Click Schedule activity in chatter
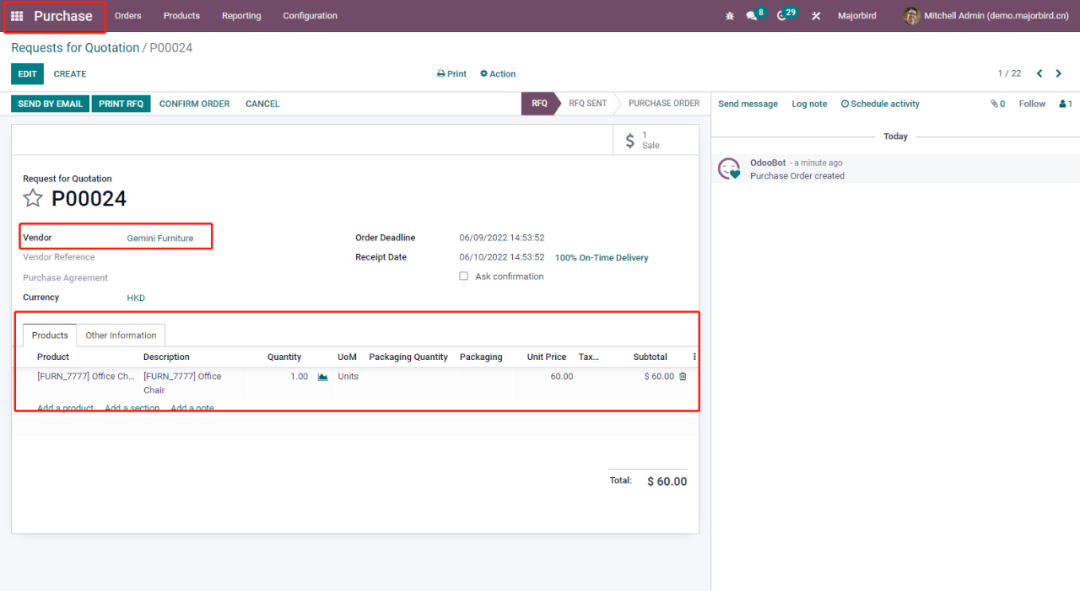The width and height of the screenshot is (1080, 591). (x=880, y=104)
